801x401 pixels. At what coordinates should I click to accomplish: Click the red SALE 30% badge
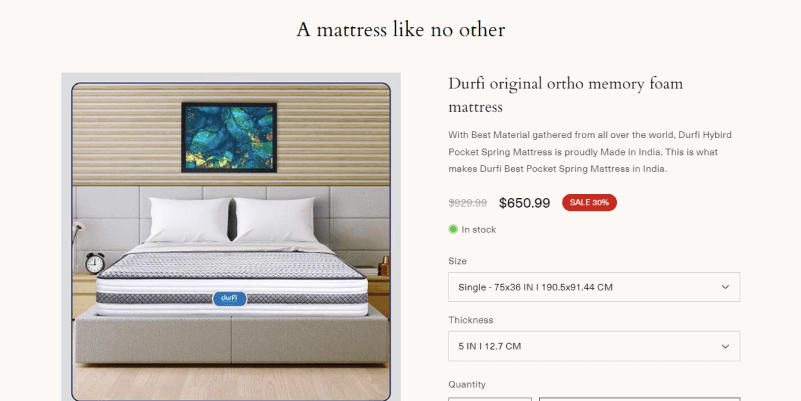589,202
